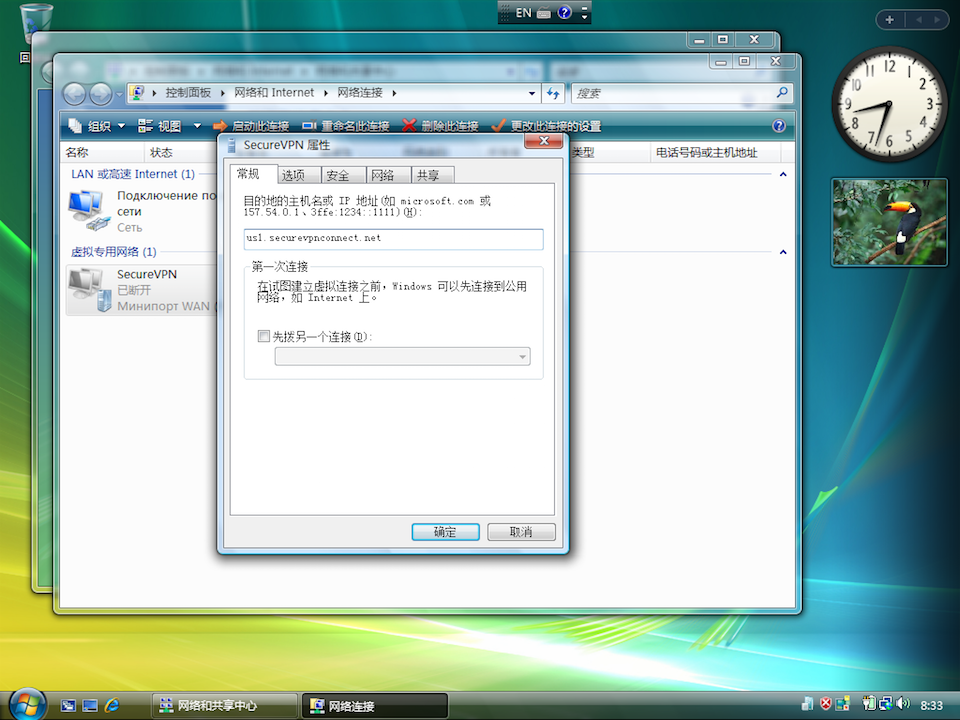The height and width of the screenshot is (720, 960).
Task: Click the toucan slideshow gadget picture
Action: [889, 222]
